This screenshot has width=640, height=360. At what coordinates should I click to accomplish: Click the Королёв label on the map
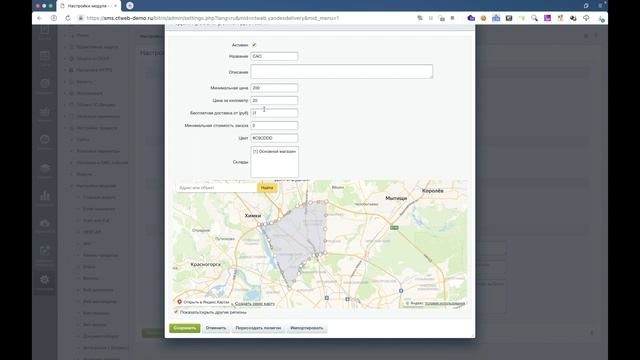point(433,191)
